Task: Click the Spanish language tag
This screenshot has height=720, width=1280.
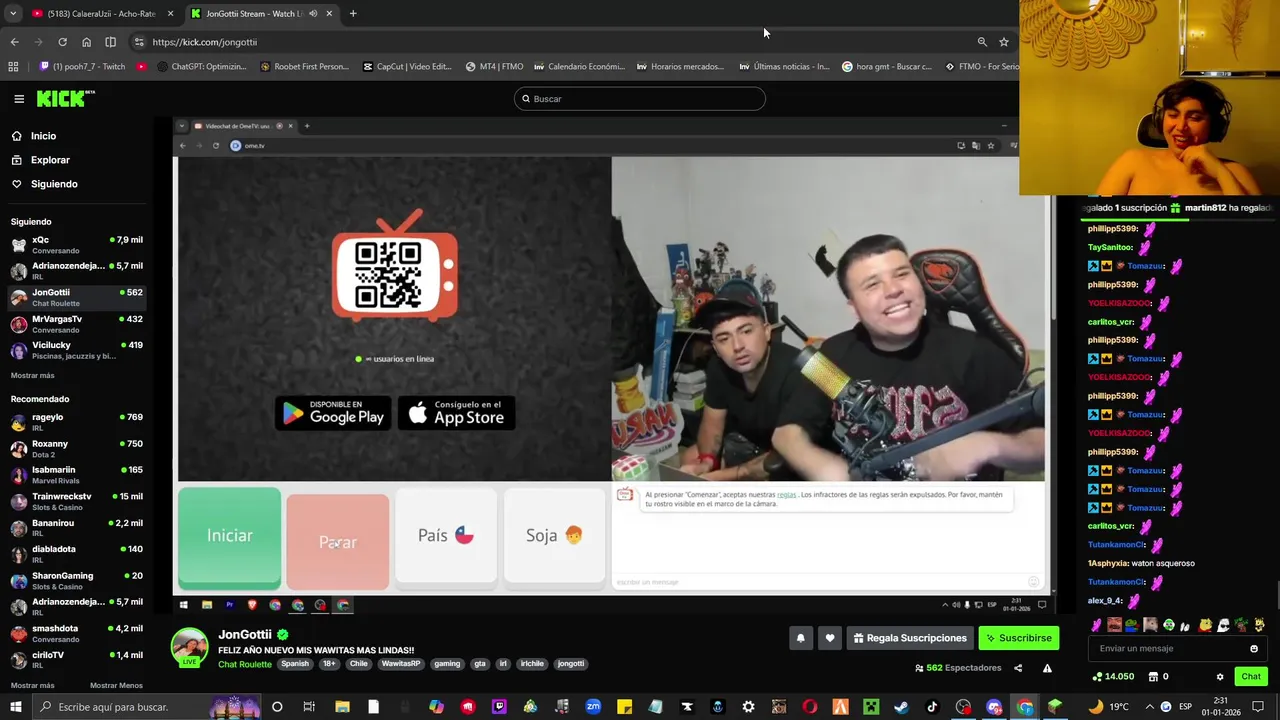Action: [x=295, y=664]
